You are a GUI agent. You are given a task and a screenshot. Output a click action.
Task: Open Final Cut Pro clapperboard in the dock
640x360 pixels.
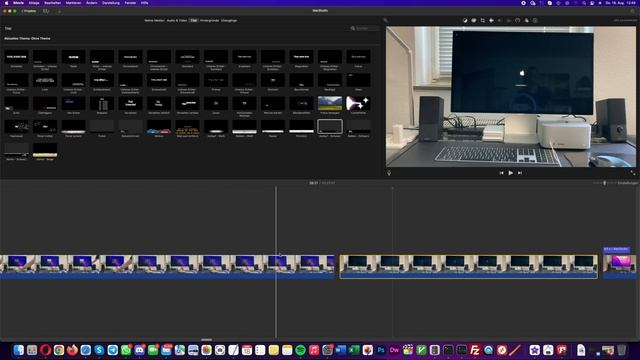[408, 350]
